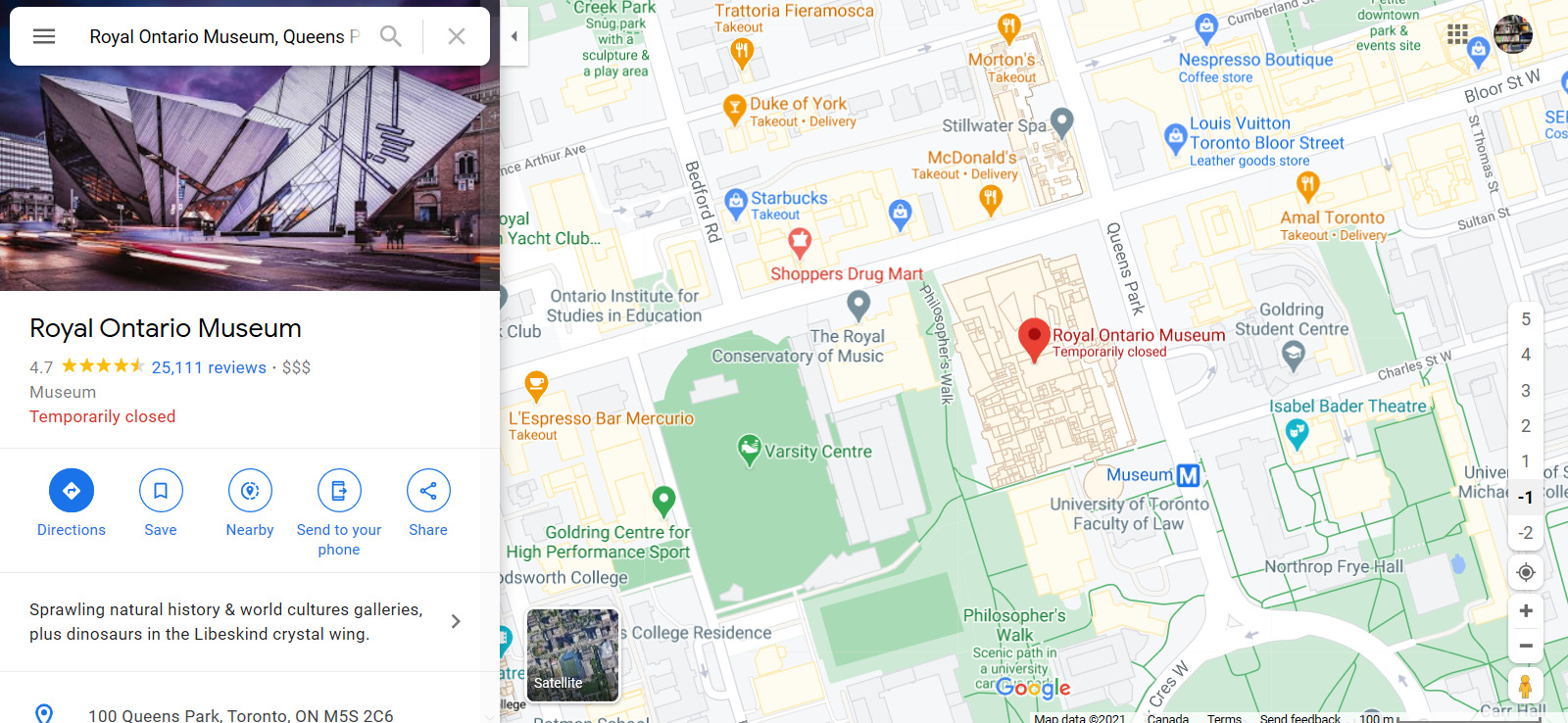Open Street View pegman
Screen dimensions: 1568x723
coord(1525,685)
